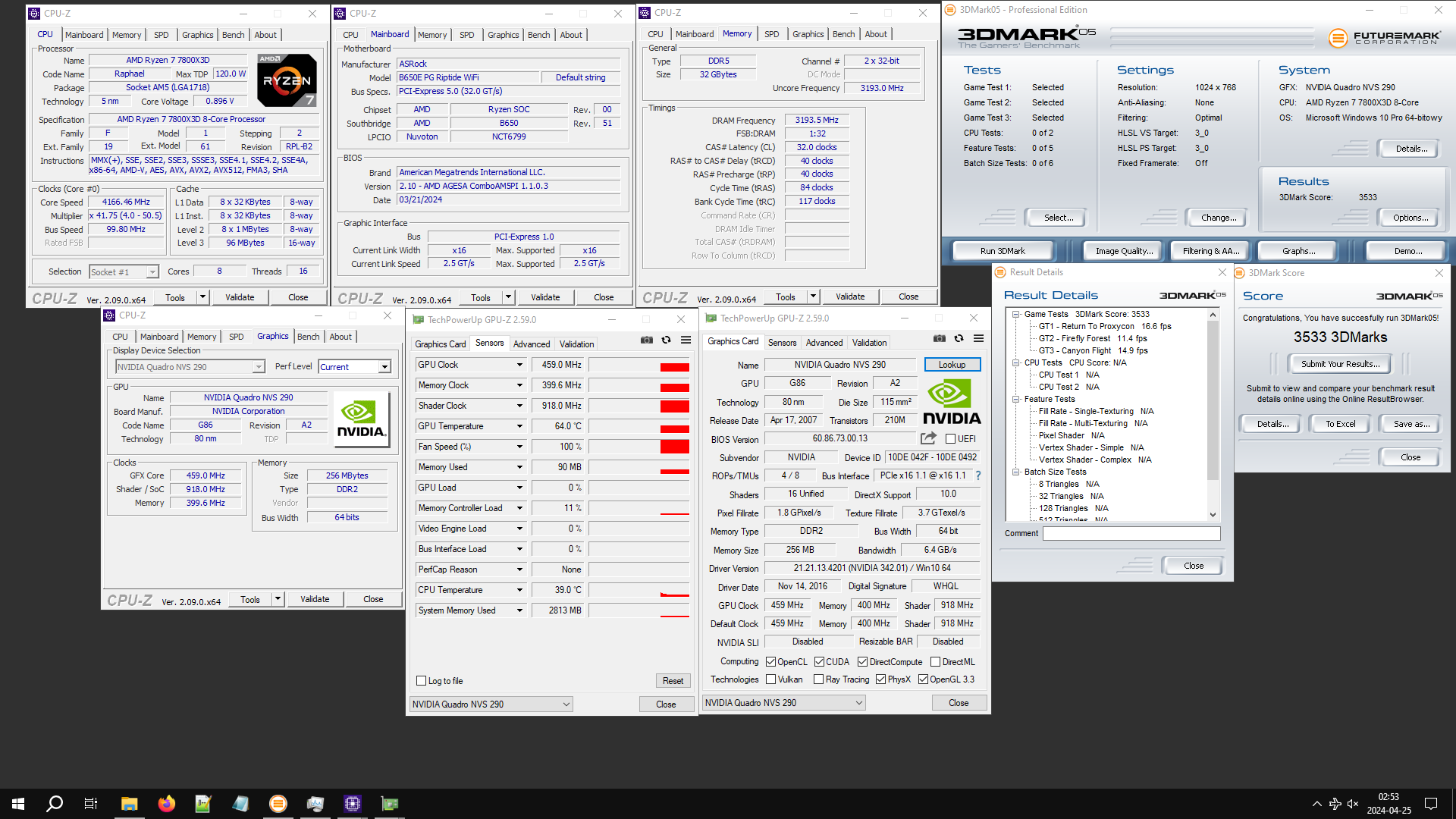Click the Lookup button in GPU-Z
Screen dimensions: 1456x819
tap(952, 365)
